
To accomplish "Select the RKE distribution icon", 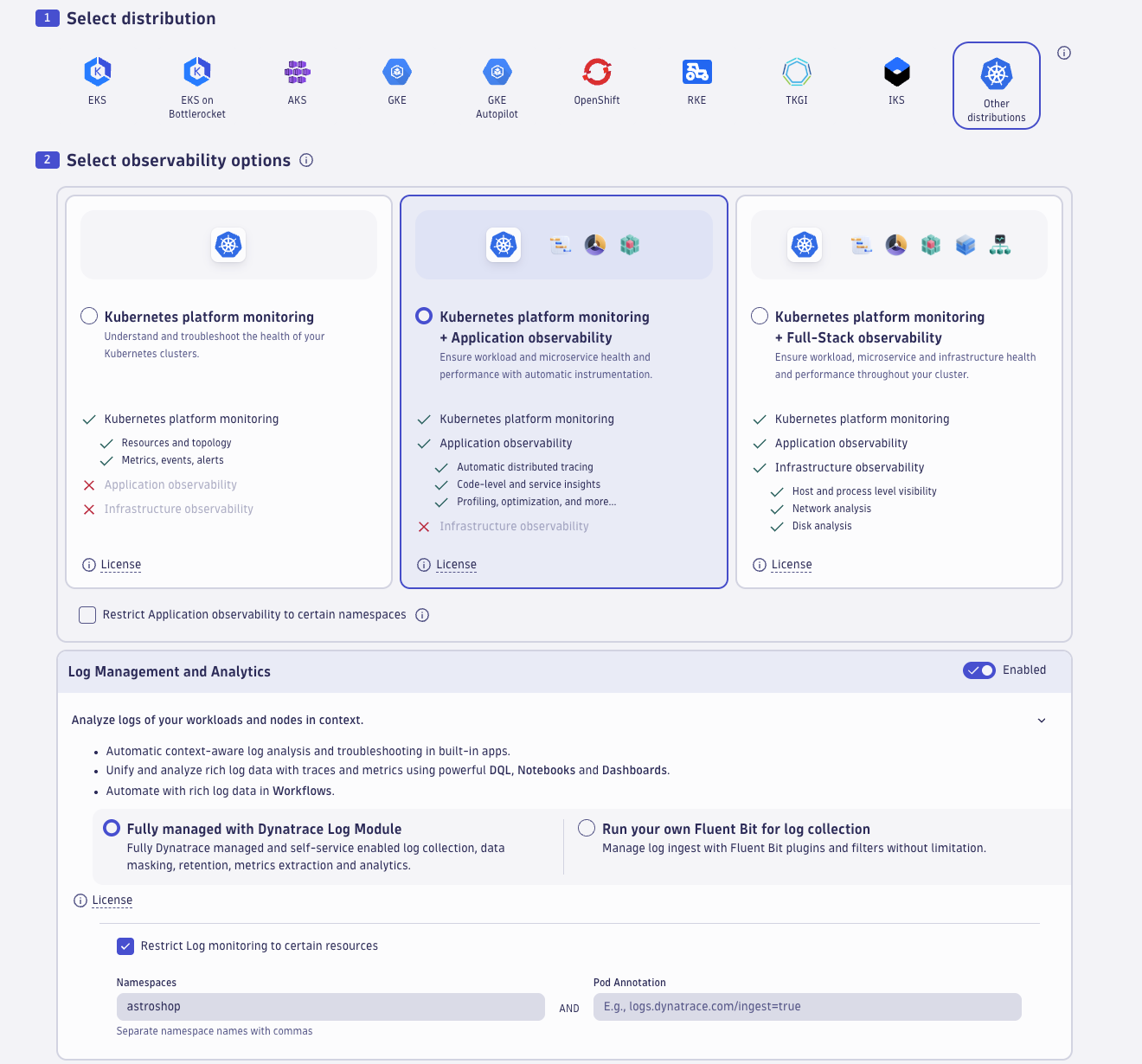I will (x=697, y=72).
